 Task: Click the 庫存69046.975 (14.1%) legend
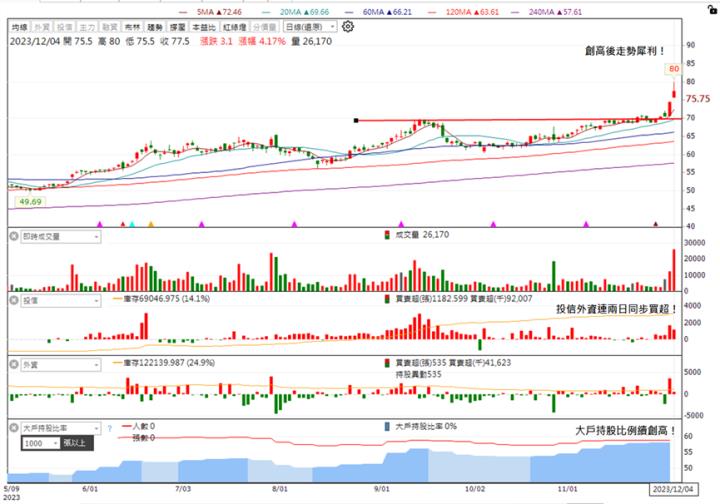point(161,299)
